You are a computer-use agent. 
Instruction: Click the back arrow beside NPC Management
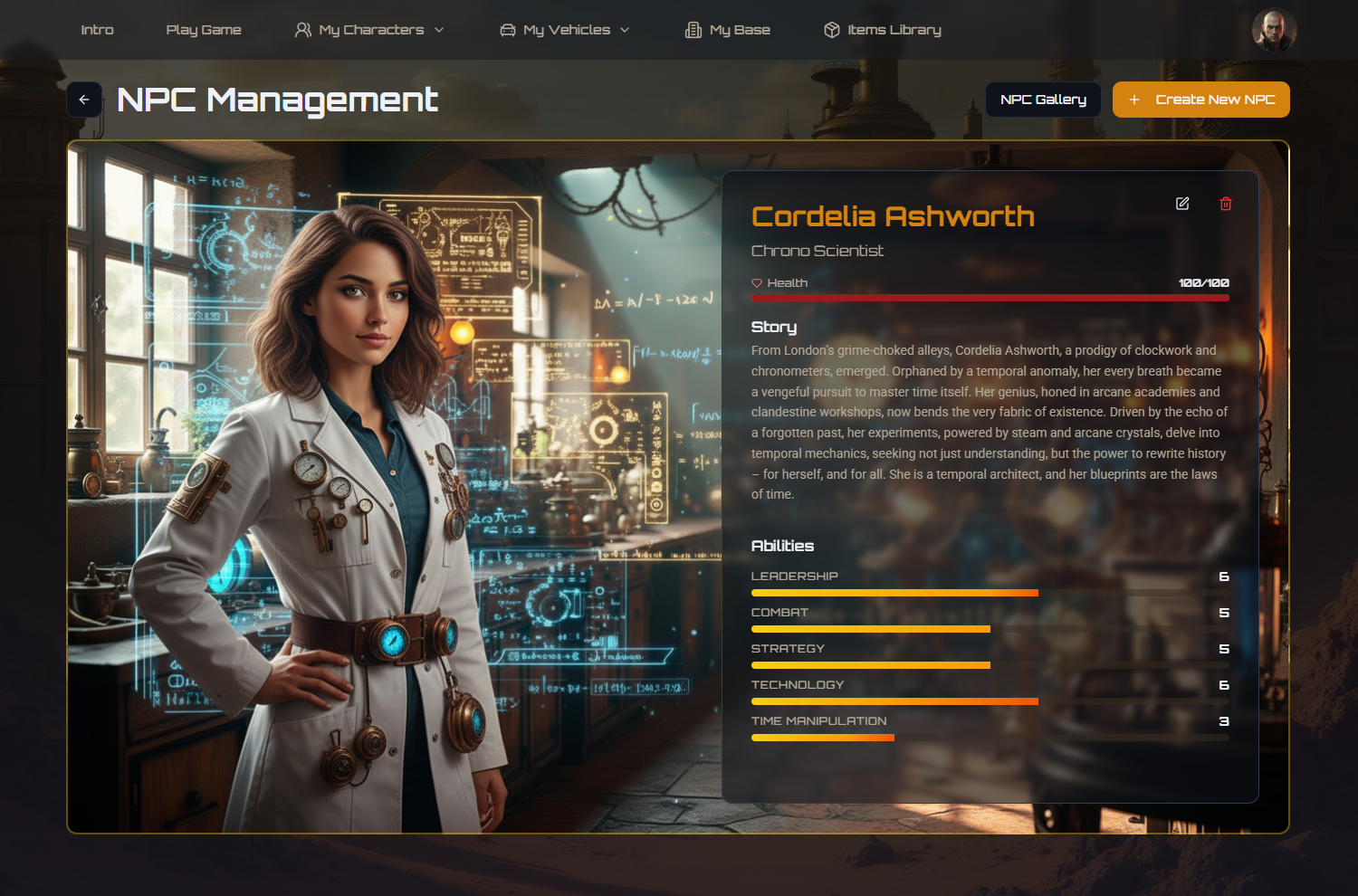tap(84, 100)
